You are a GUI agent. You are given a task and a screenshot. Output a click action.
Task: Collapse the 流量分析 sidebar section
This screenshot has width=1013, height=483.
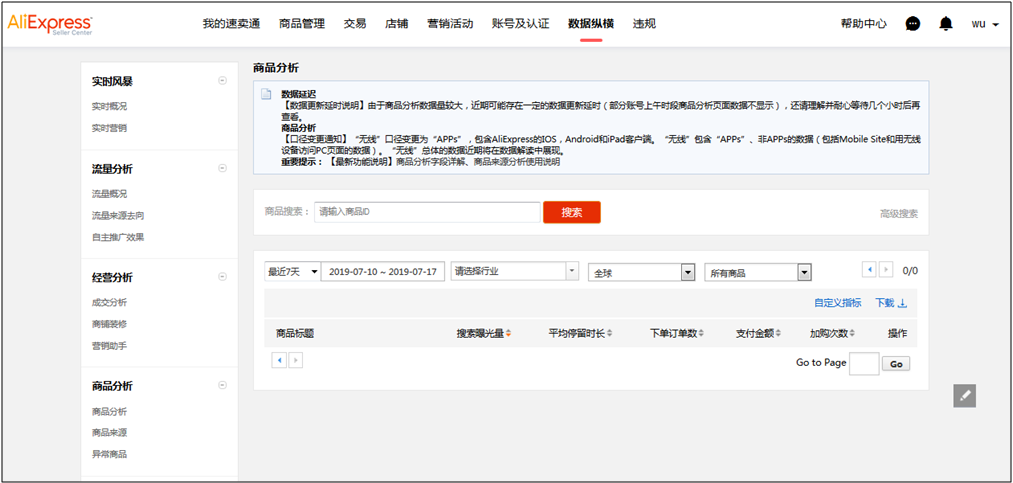click(222, 169)
